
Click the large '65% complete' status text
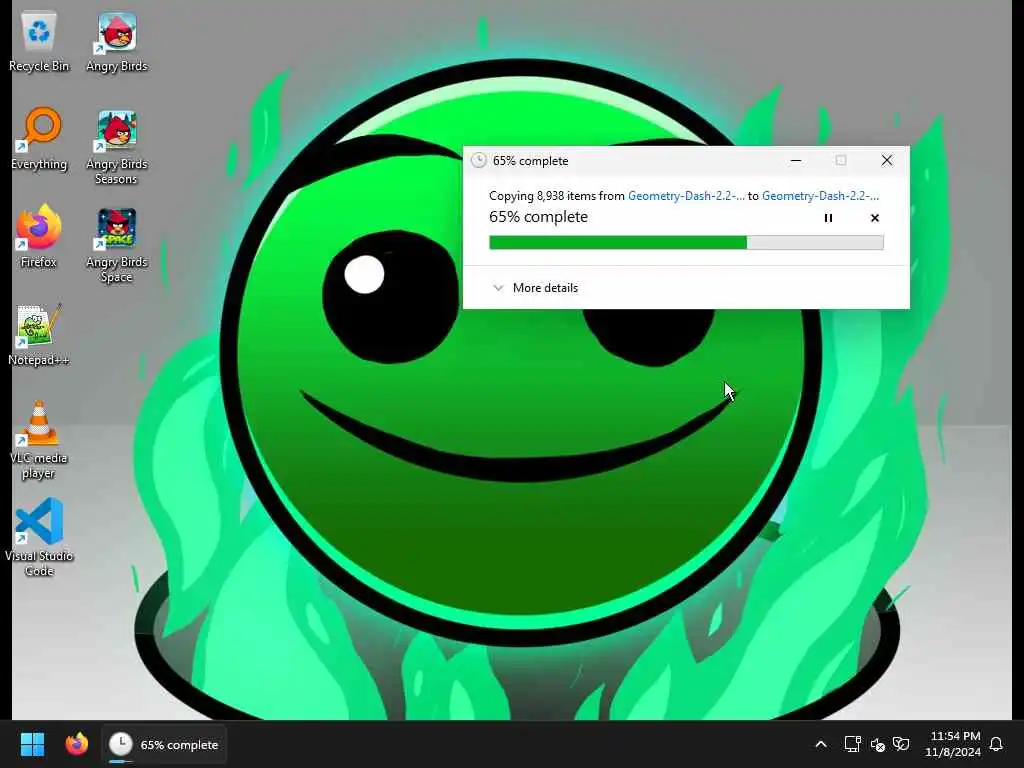pyautogui.click(x=538, y=217)
